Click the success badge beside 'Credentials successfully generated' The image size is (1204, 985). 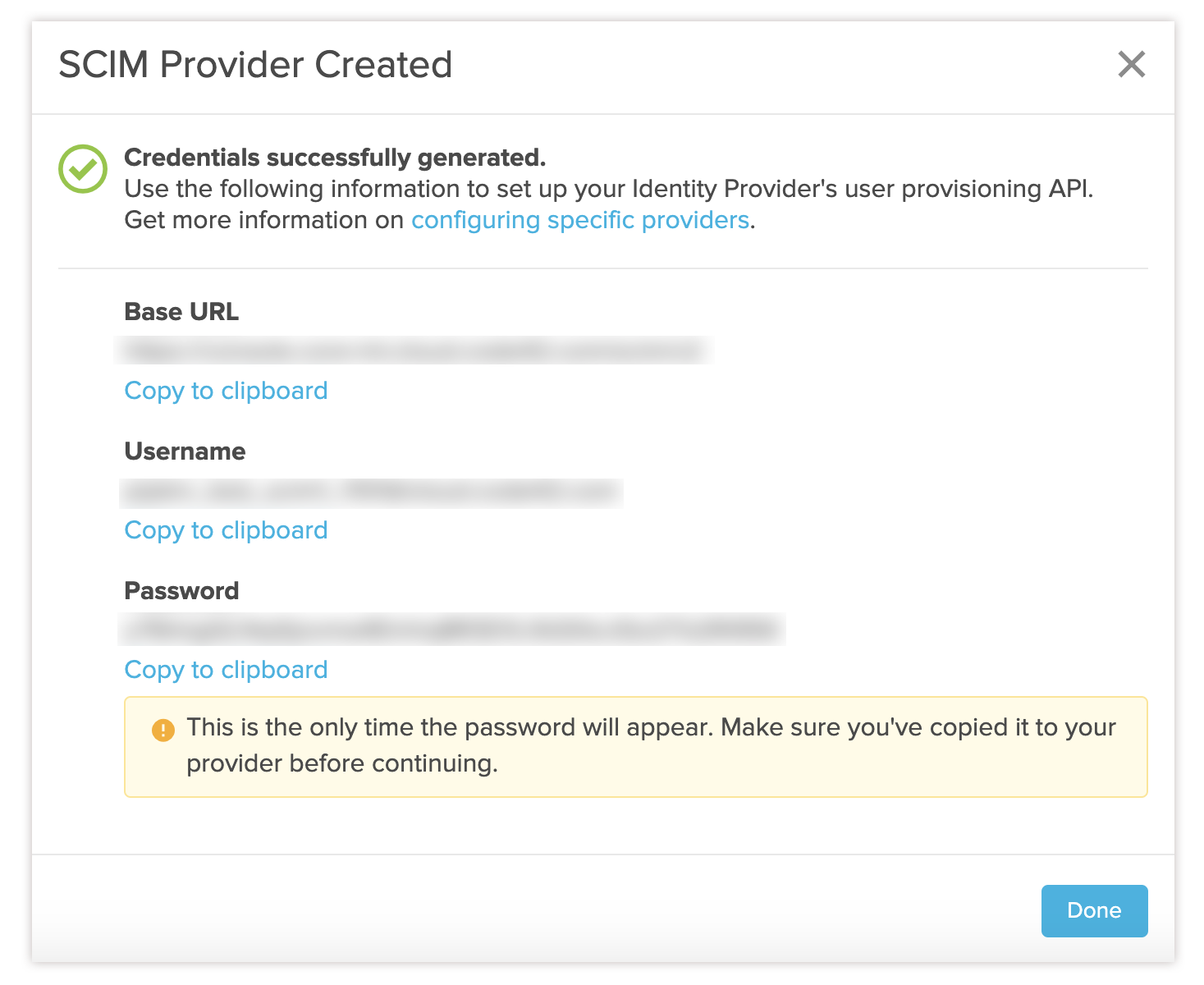pos(83,167)
